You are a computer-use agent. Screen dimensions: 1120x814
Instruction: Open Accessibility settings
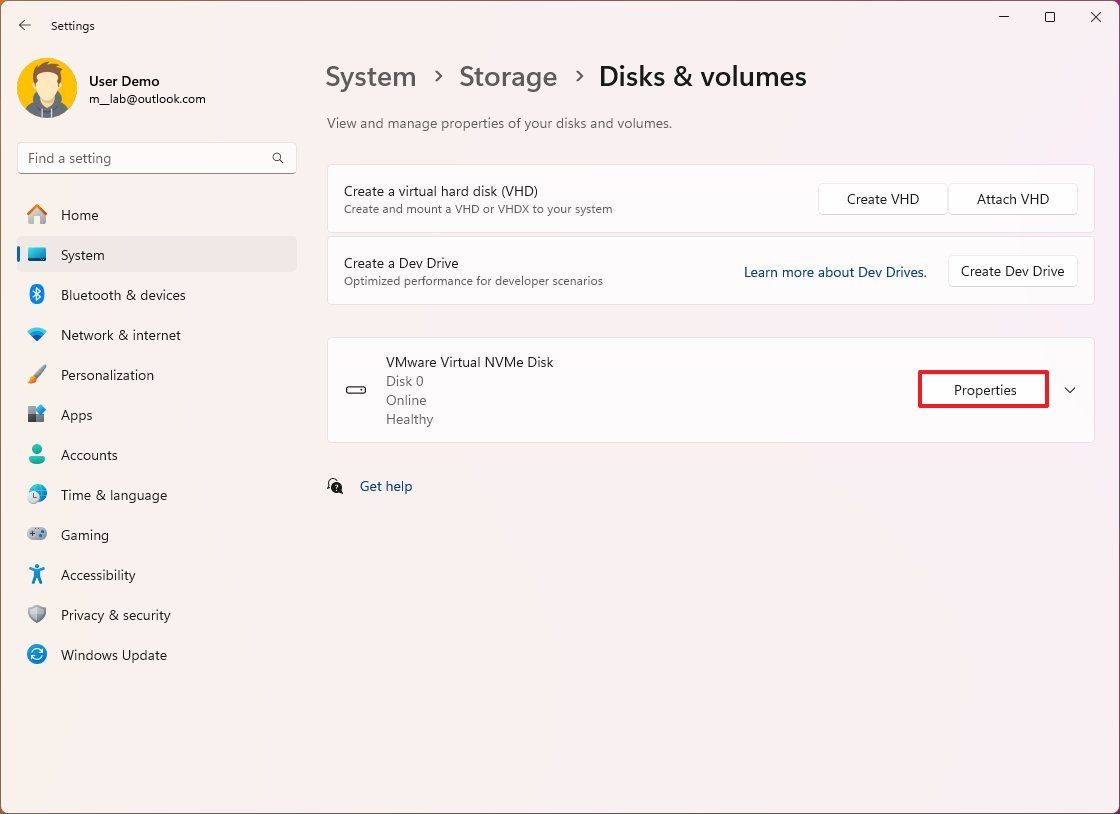[97, 575]
